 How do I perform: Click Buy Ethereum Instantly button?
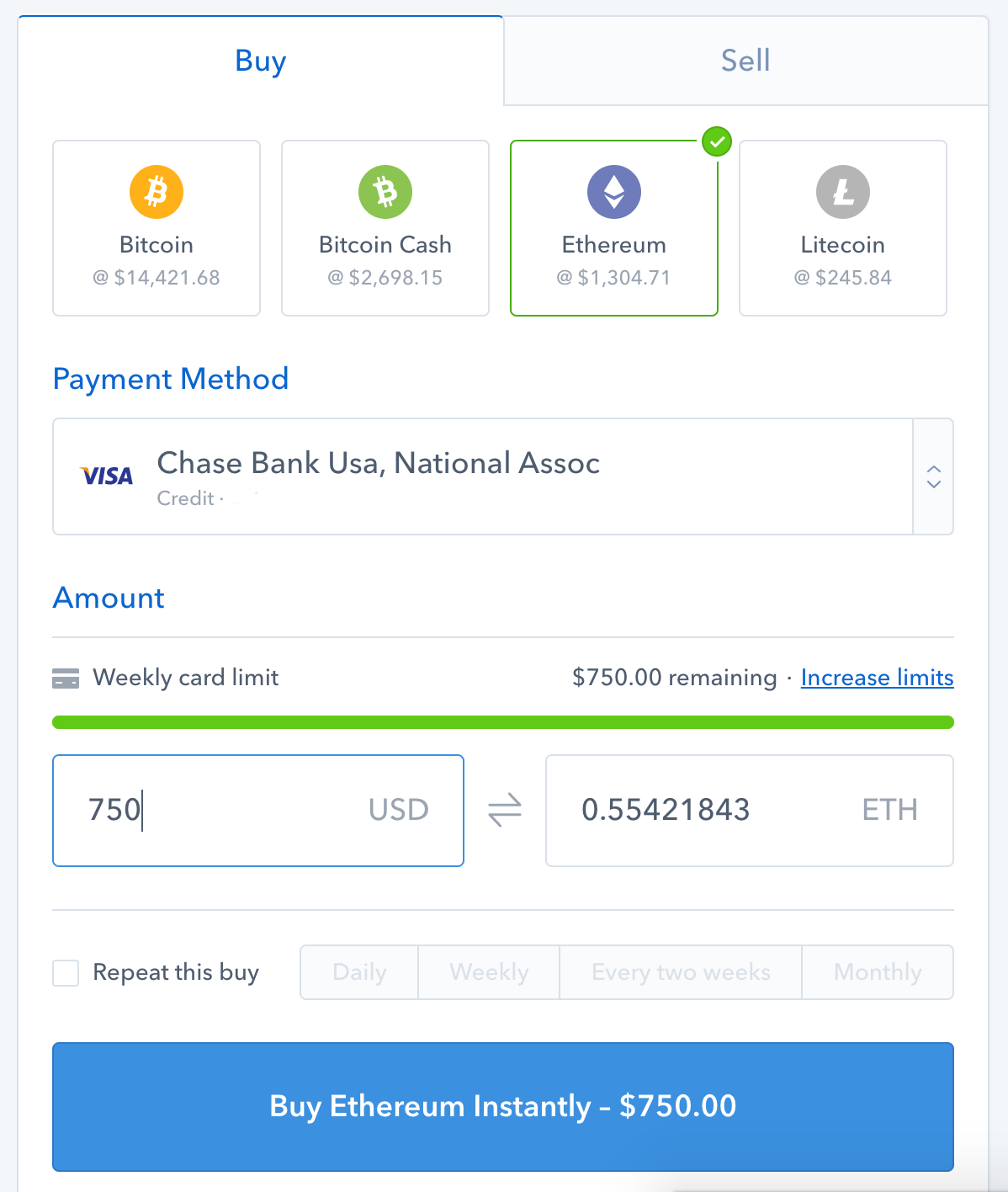pyautogui.click(x=503, y=1107)
